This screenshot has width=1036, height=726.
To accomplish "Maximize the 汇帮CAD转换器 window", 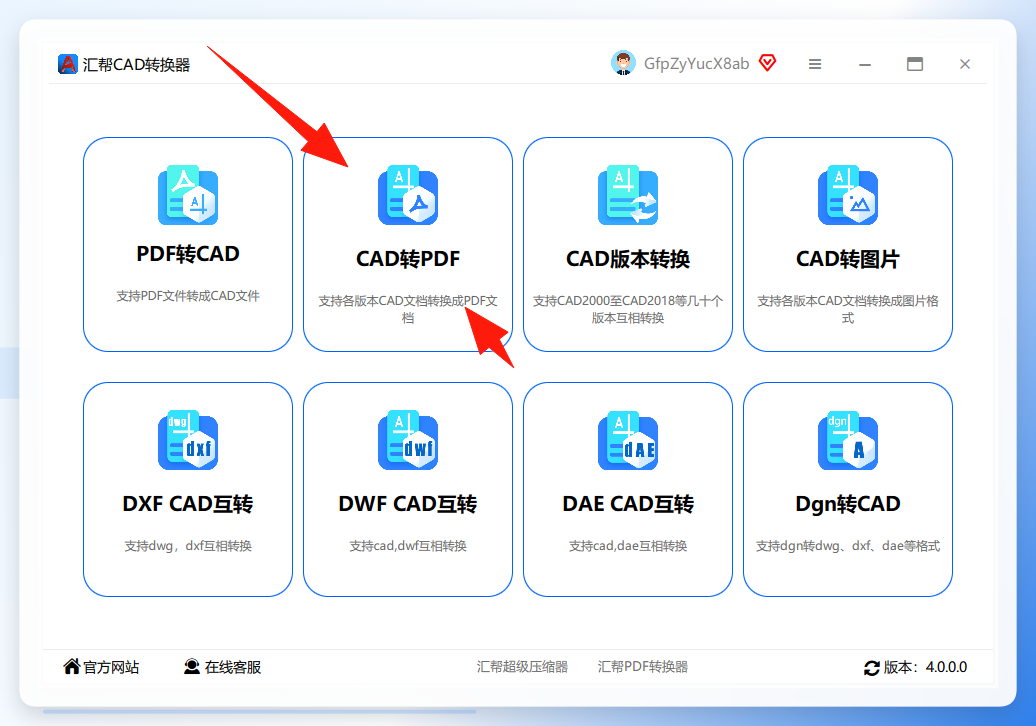I will (914, 64).
